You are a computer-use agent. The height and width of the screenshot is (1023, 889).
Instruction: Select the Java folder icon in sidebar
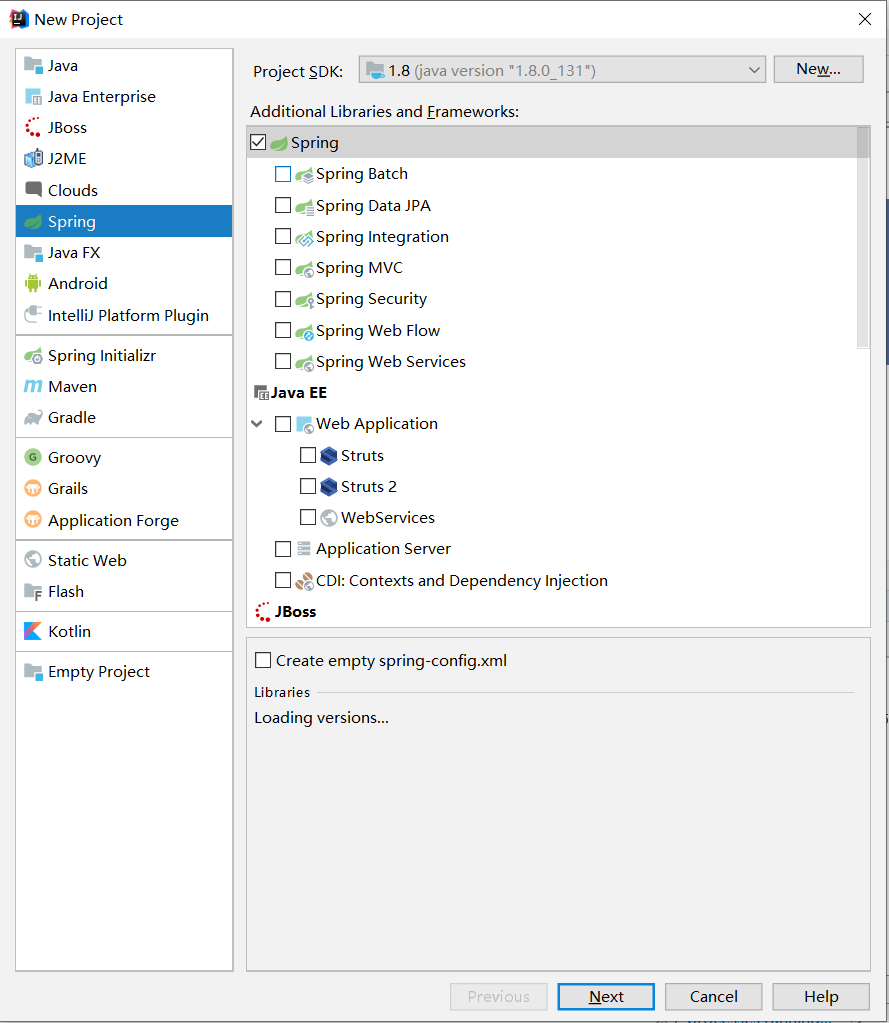pyautogui.click(x=33, y=65)
